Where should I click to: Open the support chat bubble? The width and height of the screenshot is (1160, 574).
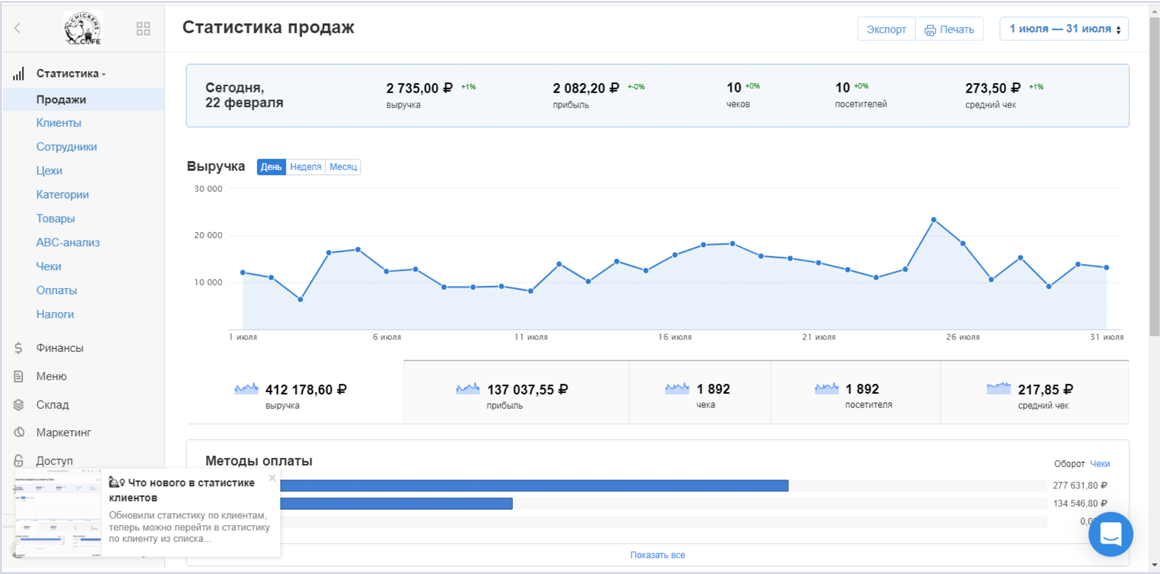(x=1110, y=534)
